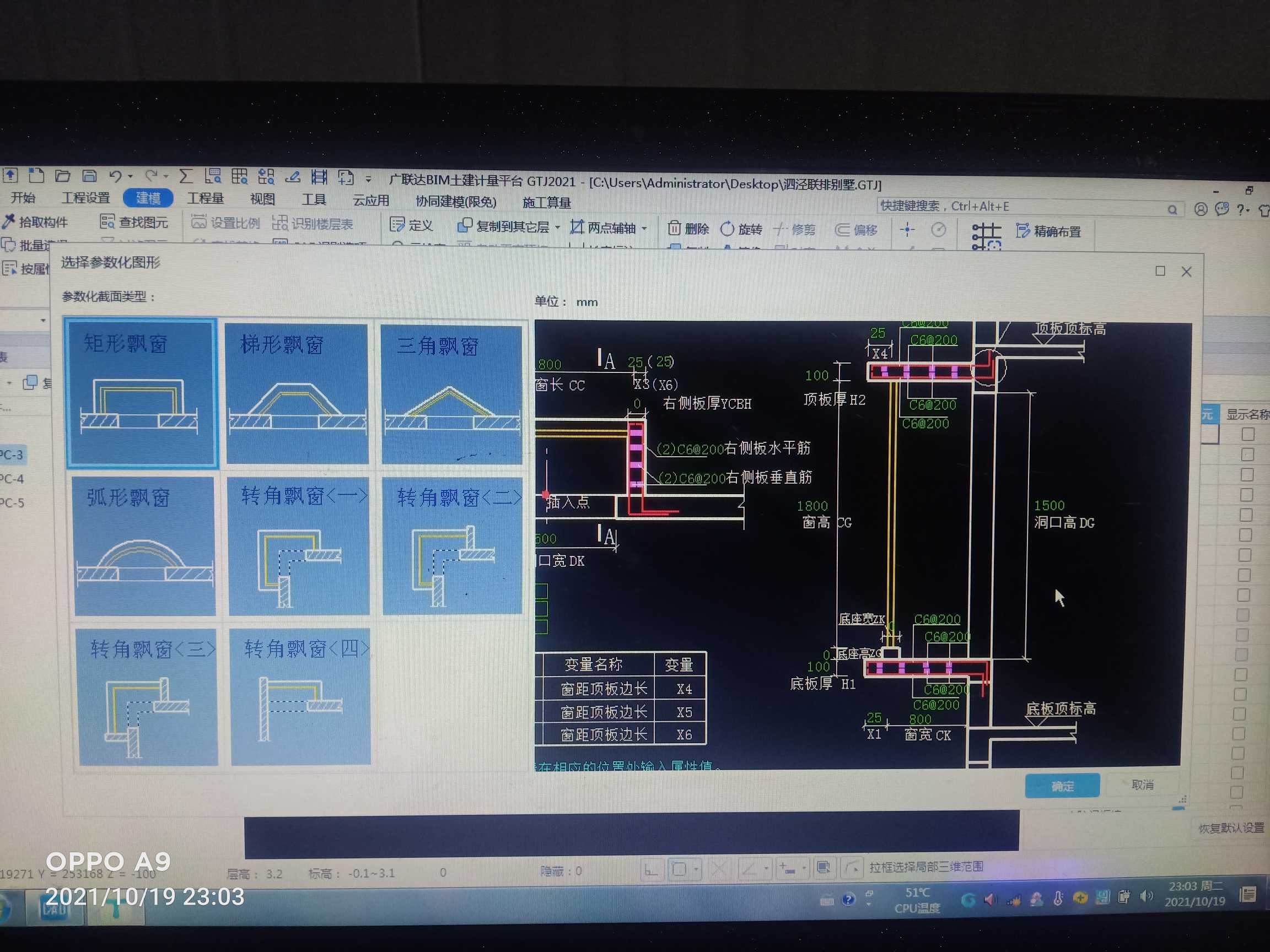Select the 转角飘窗<四> corner bay window thumbnail
The image size is (1270, 952).
(x=301, y=696)
